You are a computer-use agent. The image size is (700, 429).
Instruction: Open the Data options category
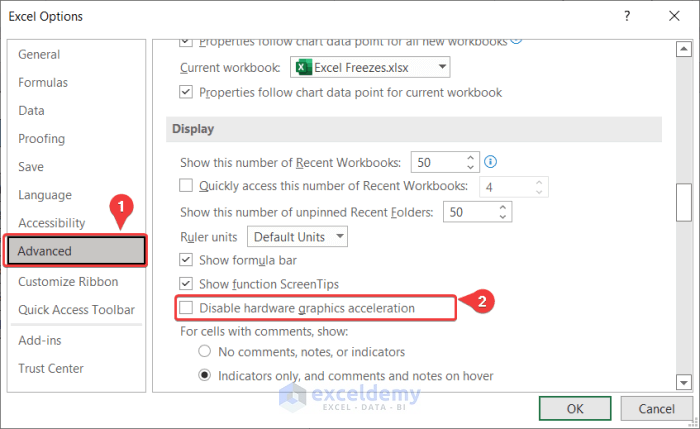(x=31, y=111)
